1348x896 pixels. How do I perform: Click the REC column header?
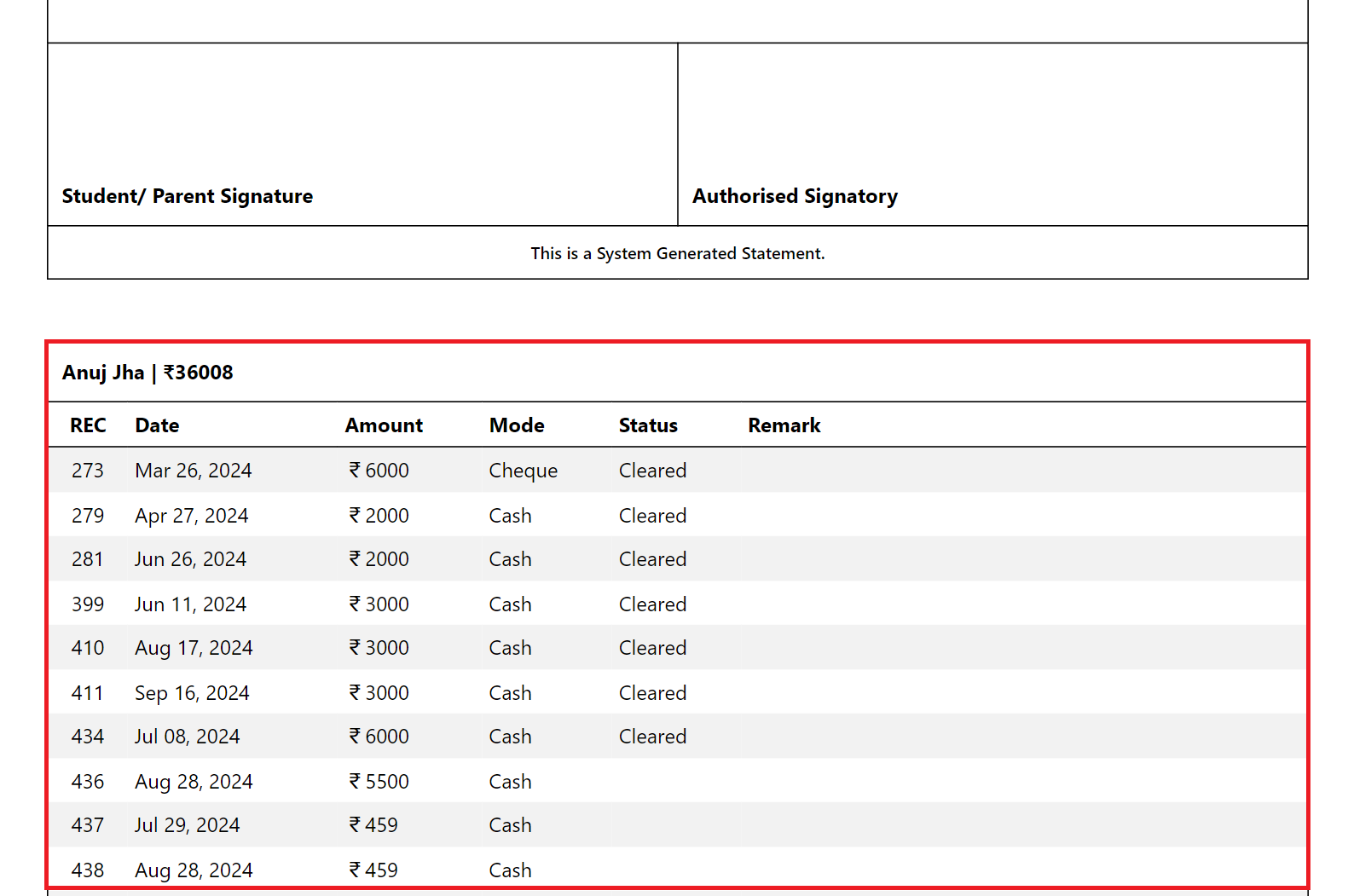[x=88, y=425]
